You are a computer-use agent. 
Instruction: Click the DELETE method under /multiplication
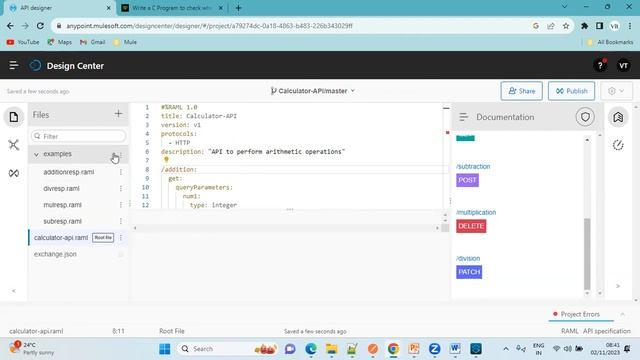(471, 226)
